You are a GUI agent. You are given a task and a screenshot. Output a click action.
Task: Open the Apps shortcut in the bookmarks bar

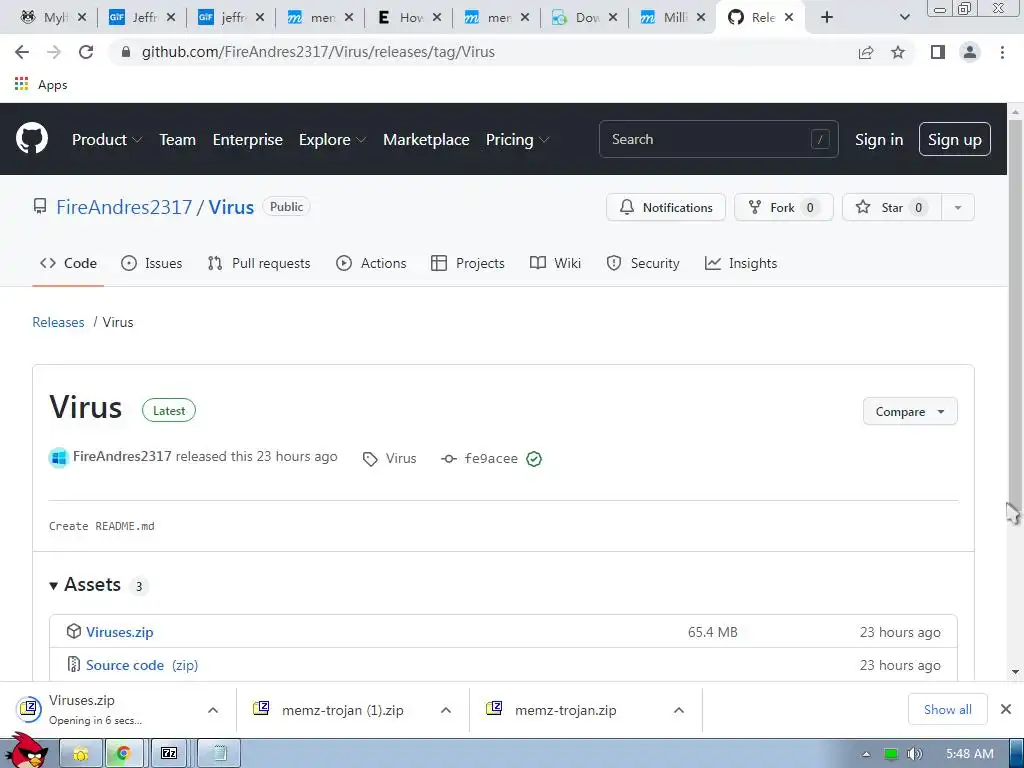41,84
